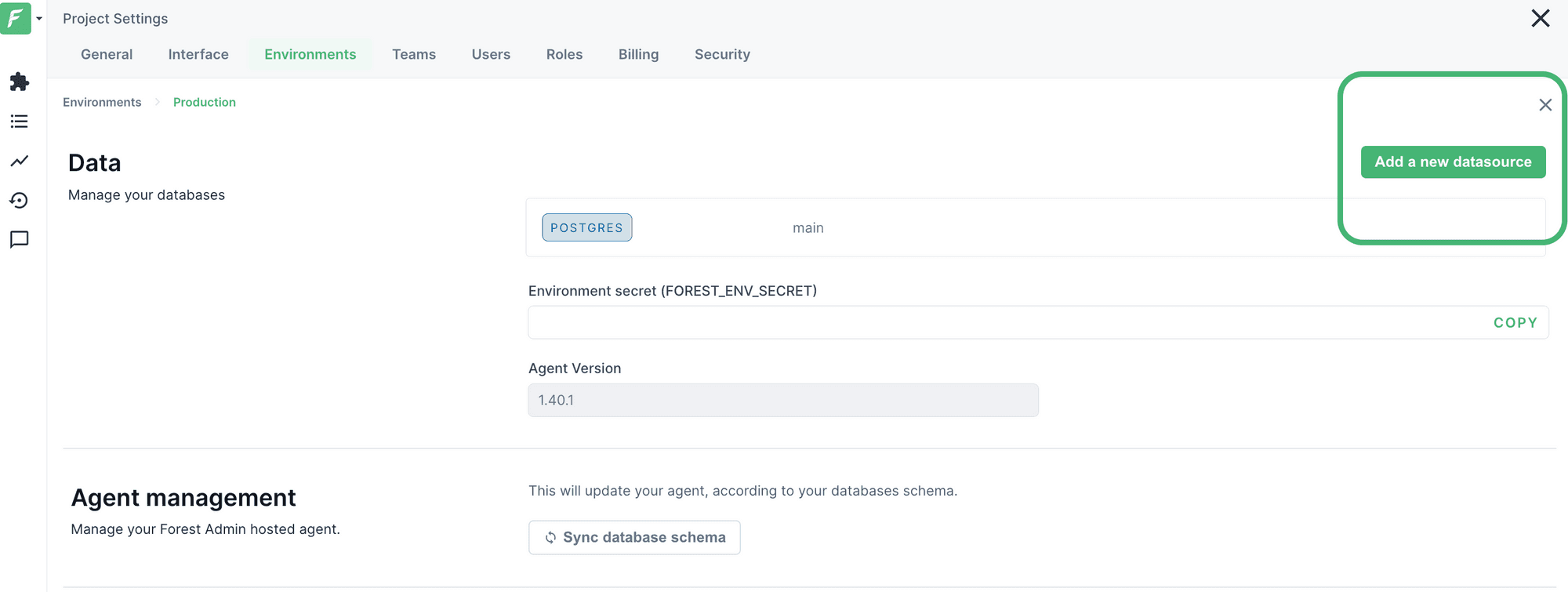Click the Production breadcrumb
This screenshot has width=1568, height=592.
click(x=205, y=102)
